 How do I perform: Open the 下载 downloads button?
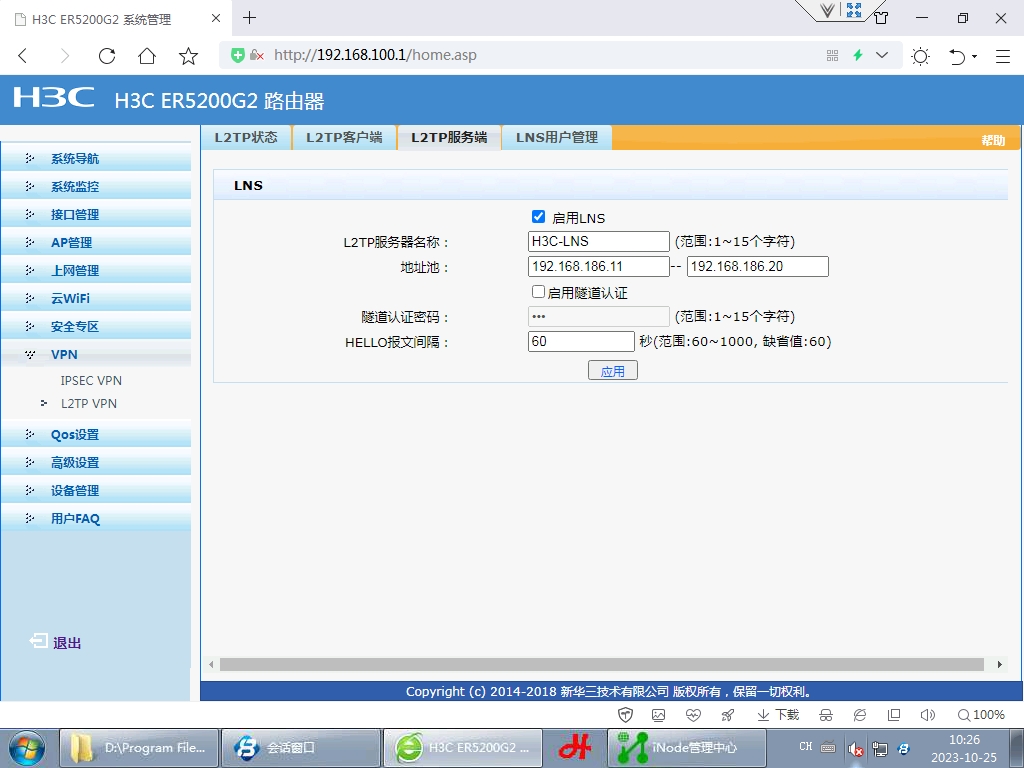tap(778, 715)
